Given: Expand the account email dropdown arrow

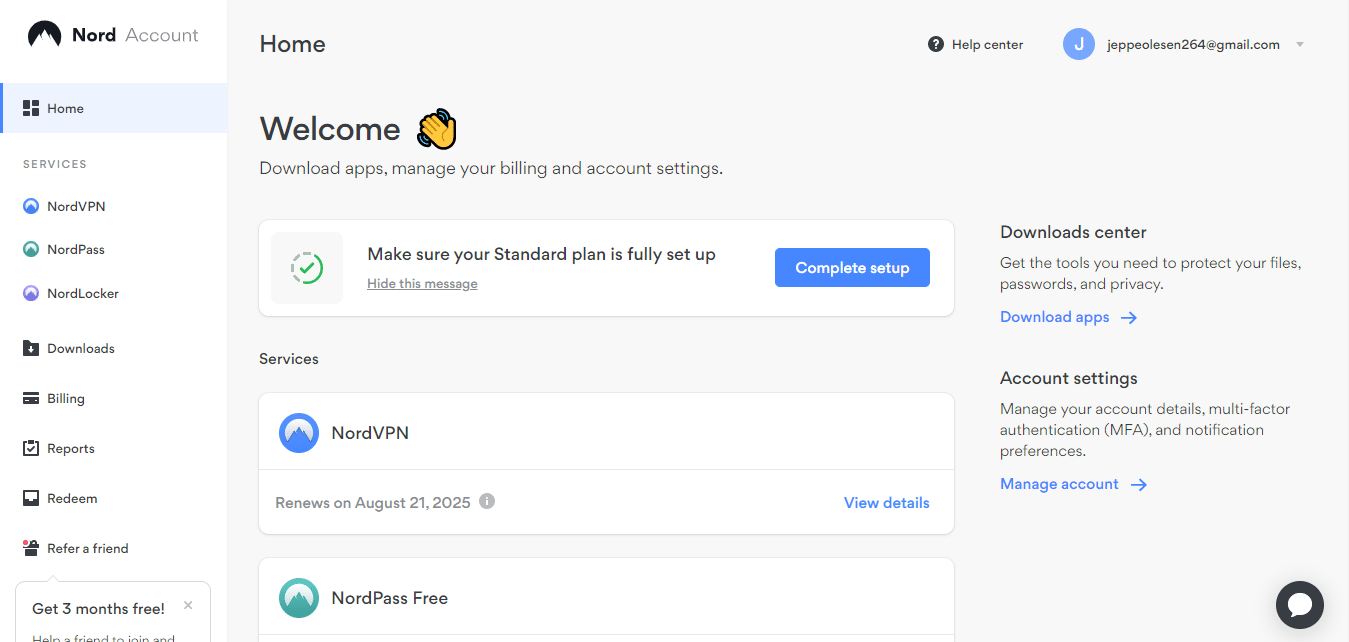Looking at the screenshot, I should (1300, 45).
